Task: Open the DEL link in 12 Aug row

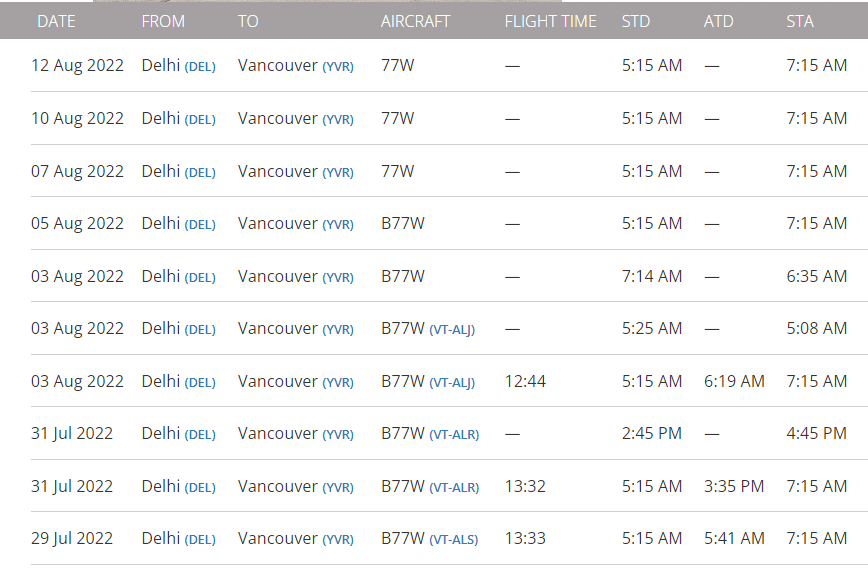Action: tap(200, 66)
